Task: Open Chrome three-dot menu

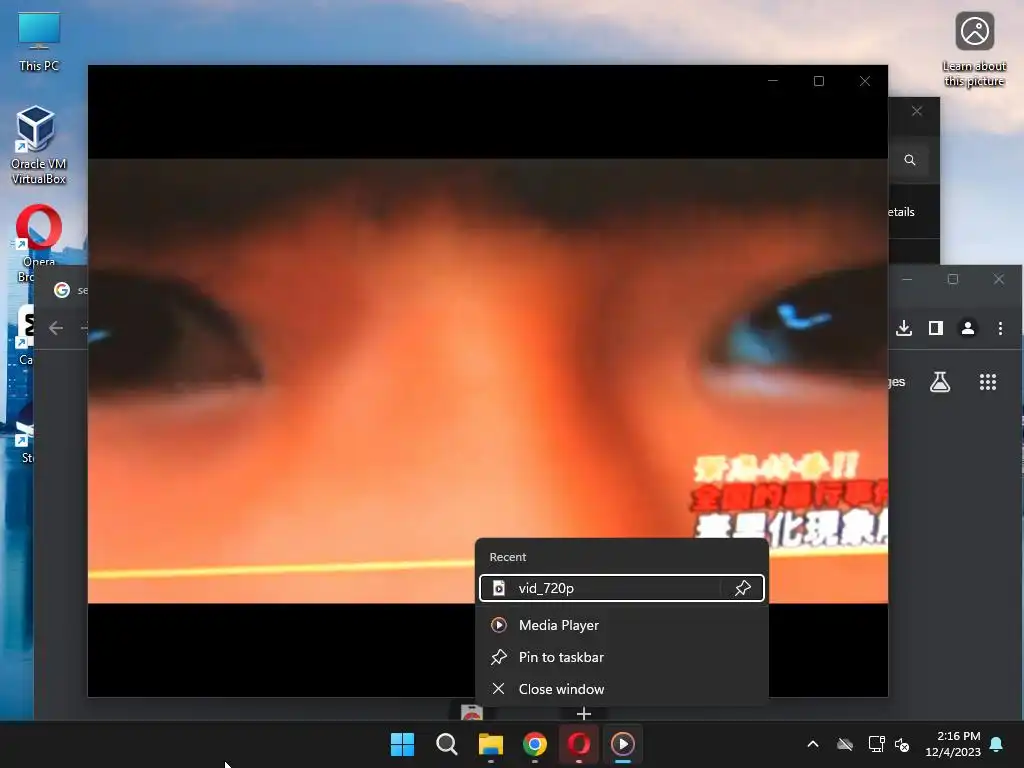Action: (1000, 328)
